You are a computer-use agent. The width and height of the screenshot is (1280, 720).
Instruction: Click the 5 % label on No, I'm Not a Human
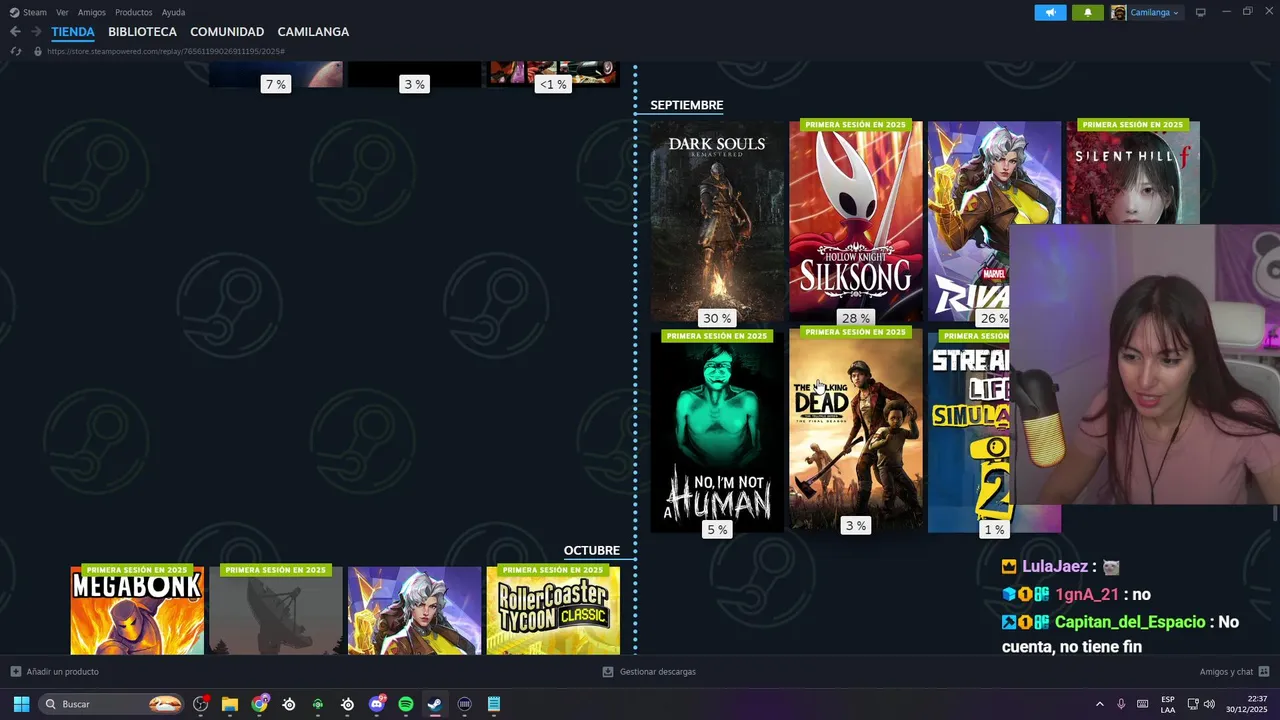tap(717, 530)
